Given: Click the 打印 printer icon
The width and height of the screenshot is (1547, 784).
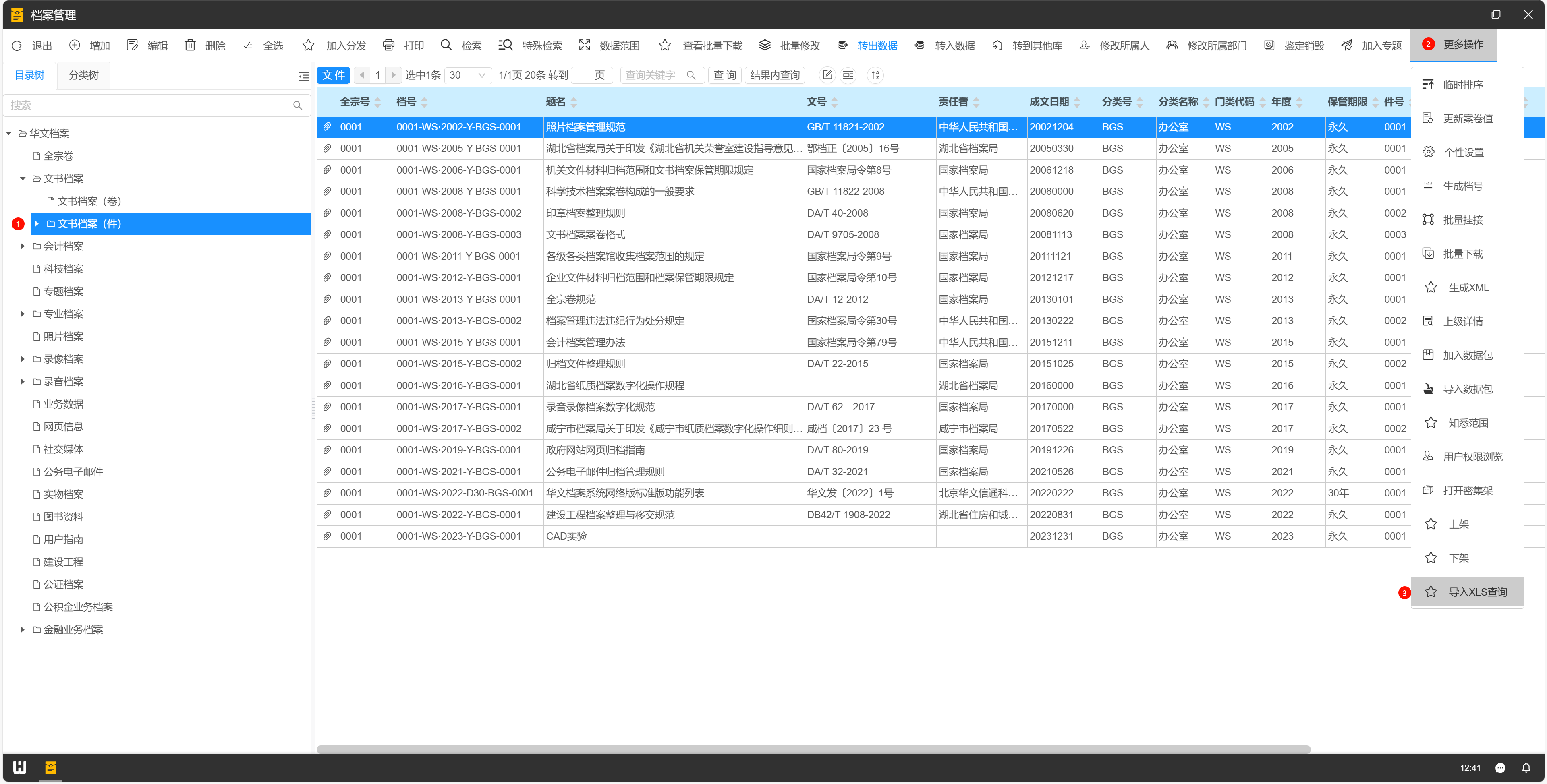Looking at the screenshot, I should pyautogui.click(x=388, y=45).
